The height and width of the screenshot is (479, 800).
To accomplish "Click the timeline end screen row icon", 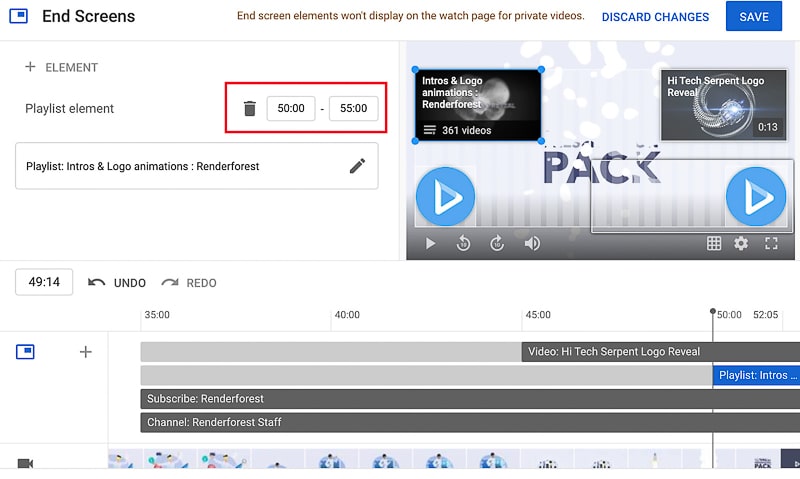I will 25,351.
